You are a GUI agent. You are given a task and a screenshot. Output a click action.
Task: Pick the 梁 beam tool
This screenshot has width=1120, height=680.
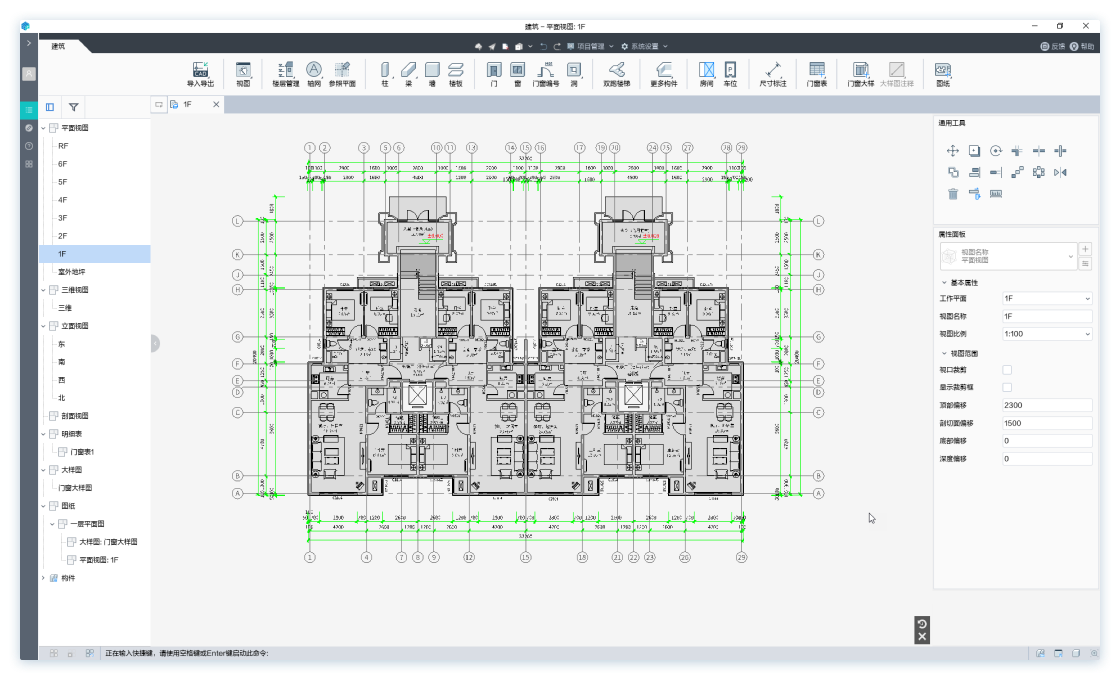tap(409, 74)
